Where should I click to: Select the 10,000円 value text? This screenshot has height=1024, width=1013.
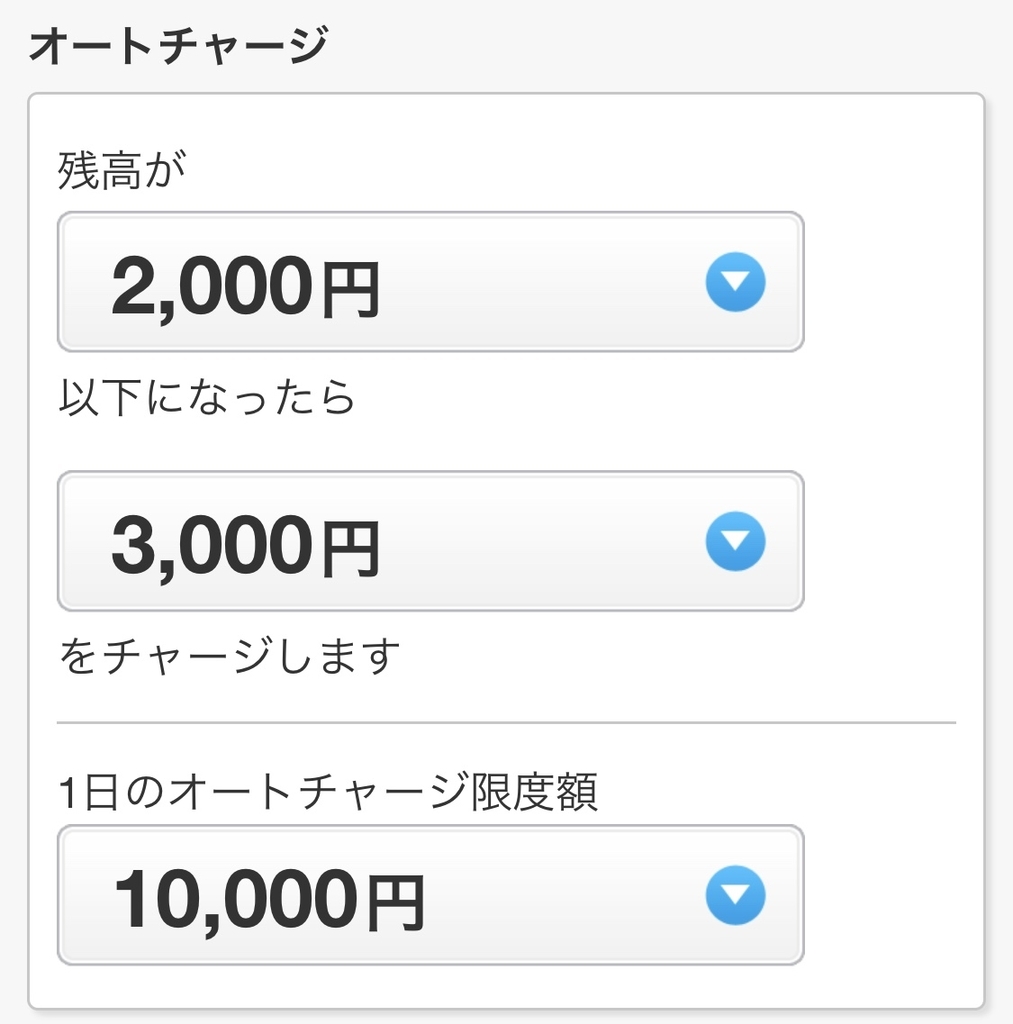[x=269, y=901]
